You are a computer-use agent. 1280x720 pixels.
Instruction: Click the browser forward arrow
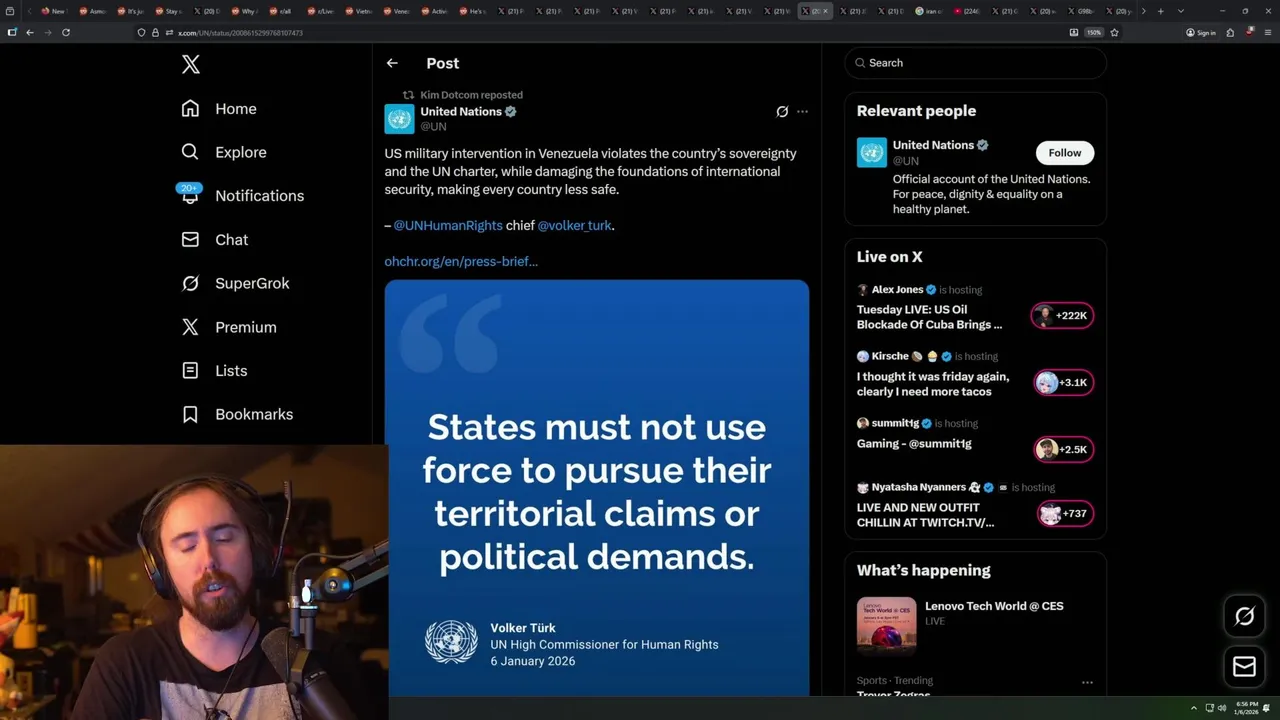click(47, 32)
